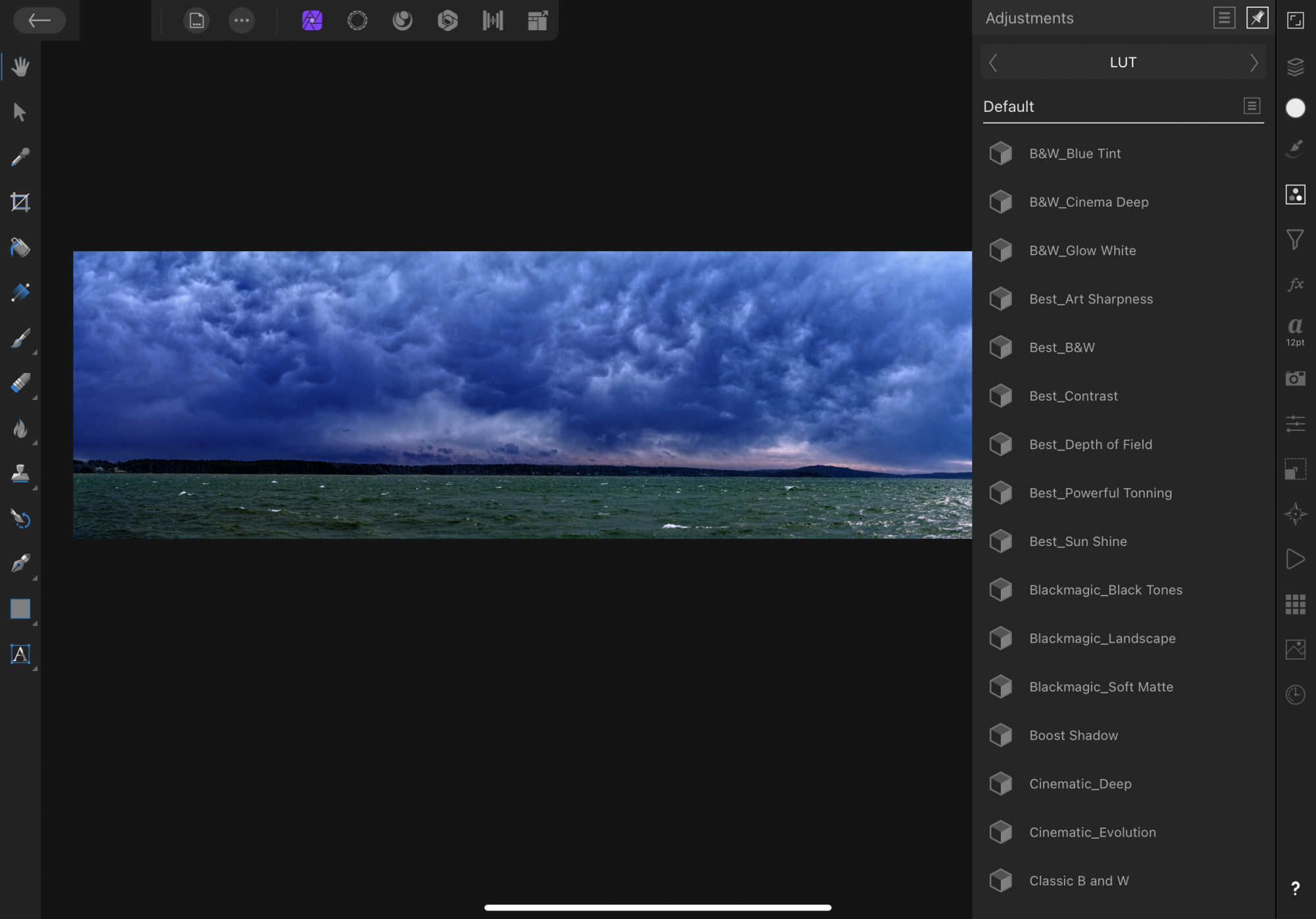Toggle the full-screen UI icon
The image size is (1316, 919).
coord(1295,20)
